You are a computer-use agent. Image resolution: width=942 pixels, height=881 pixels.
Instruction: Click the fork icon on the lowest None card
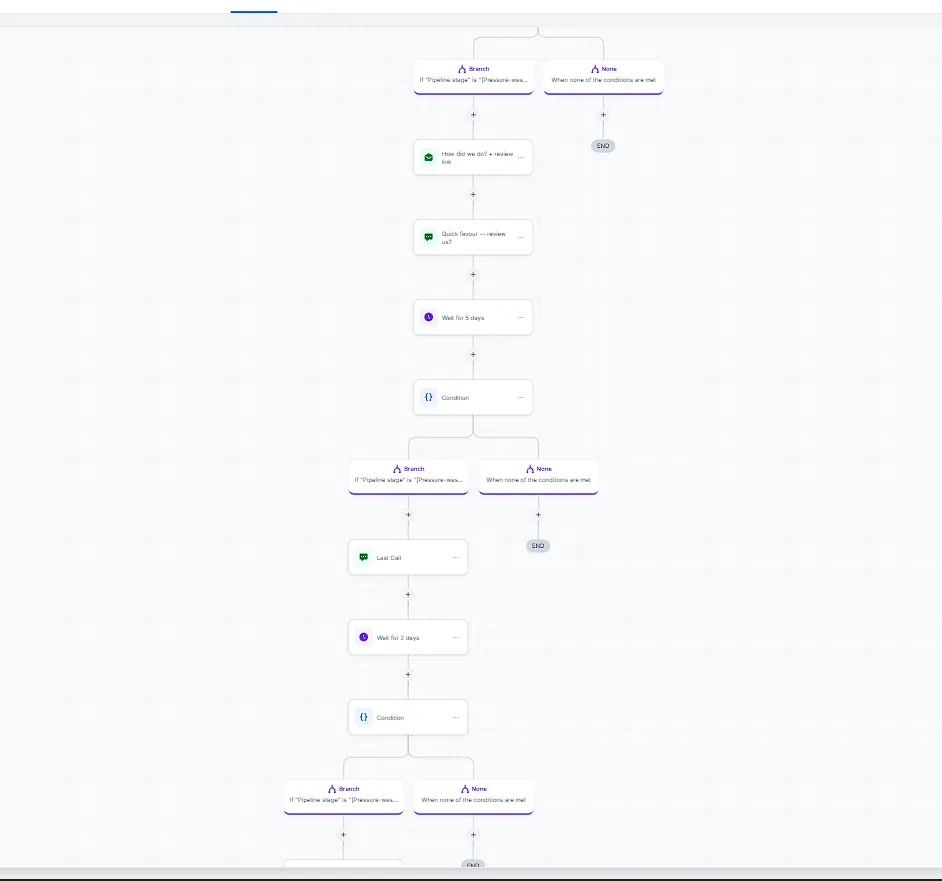coord(465,789)
